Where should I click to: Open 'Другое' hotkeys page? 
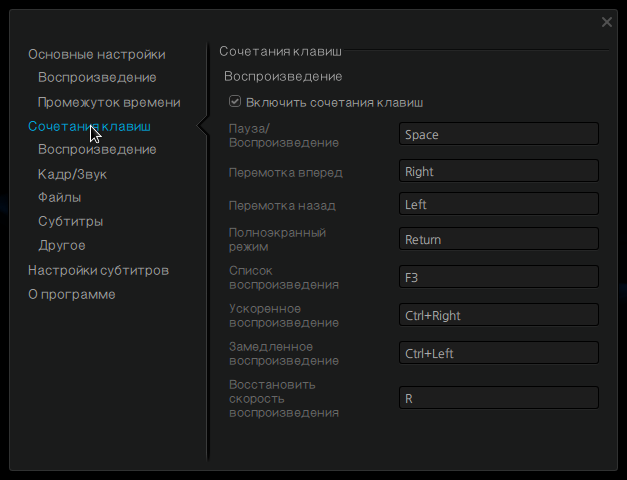coord(62,245)
